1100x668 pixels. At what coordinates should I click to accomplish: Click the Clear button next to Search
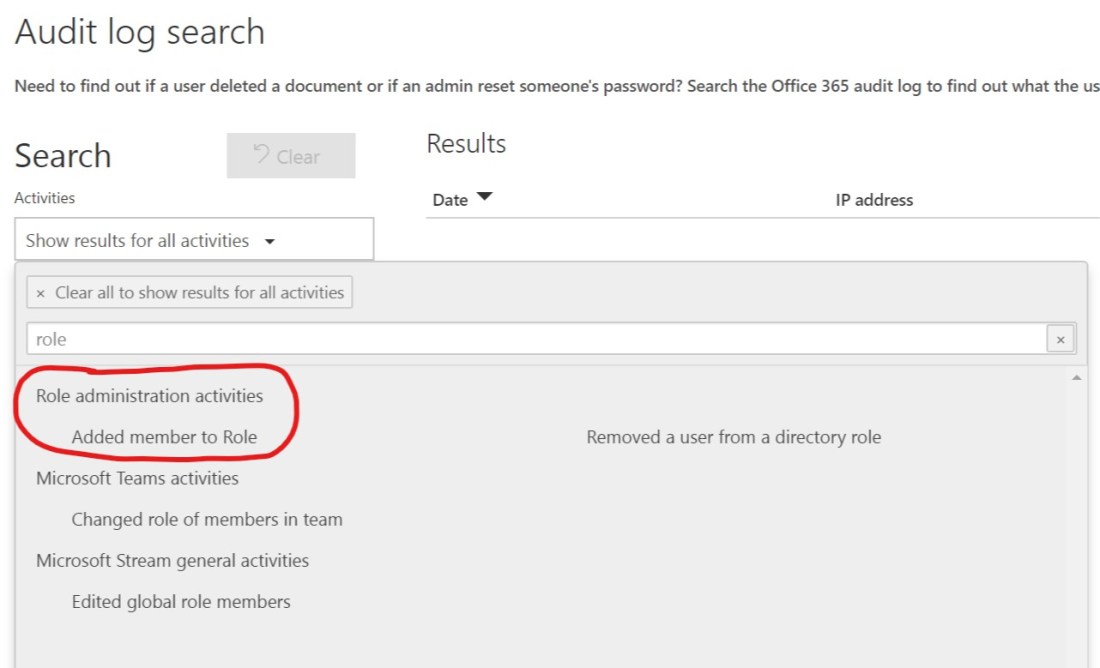tap(291, 156)
